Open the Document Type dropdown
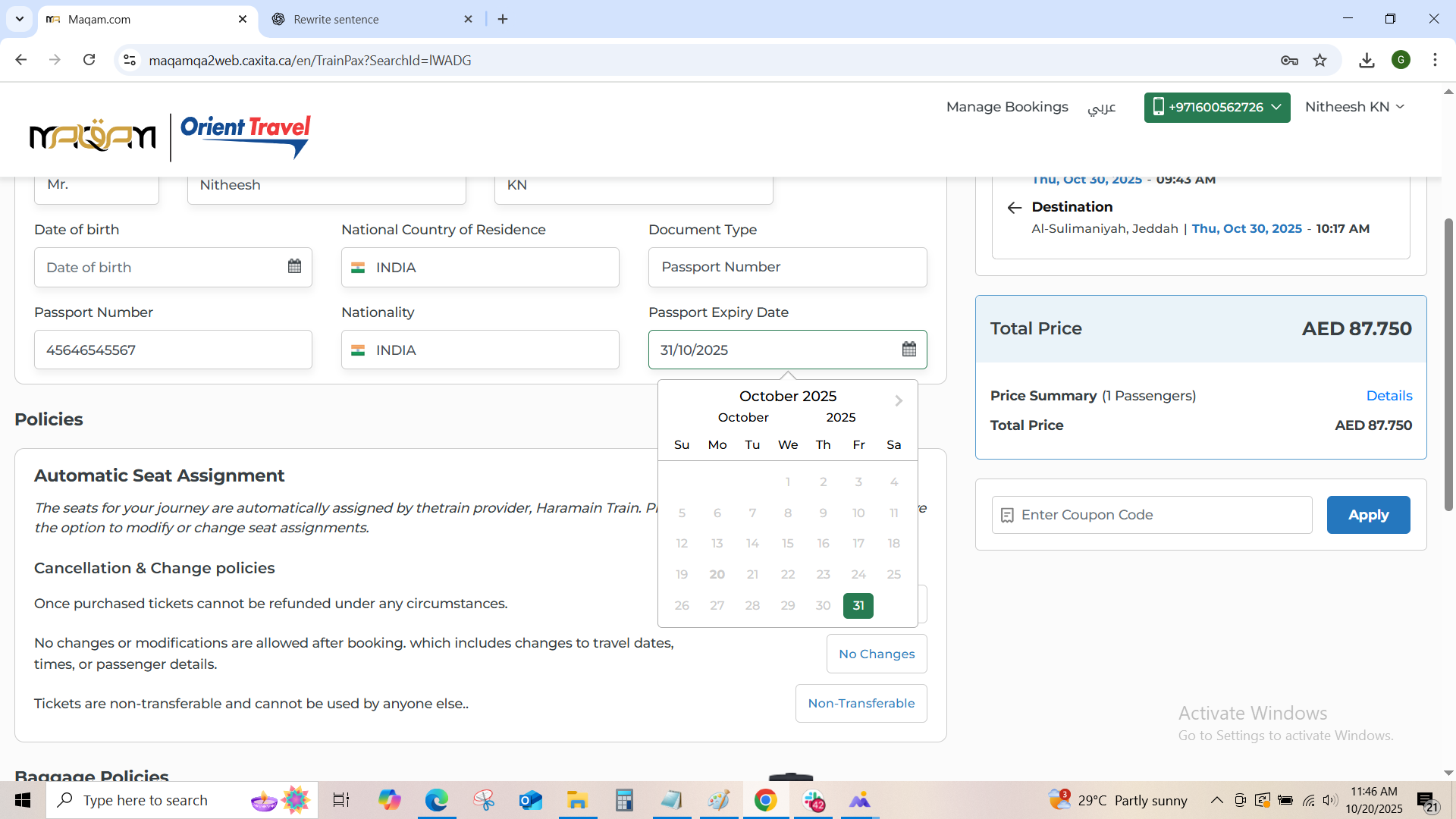This screenshot has height=819, width=1456. (x=787, y=267)
